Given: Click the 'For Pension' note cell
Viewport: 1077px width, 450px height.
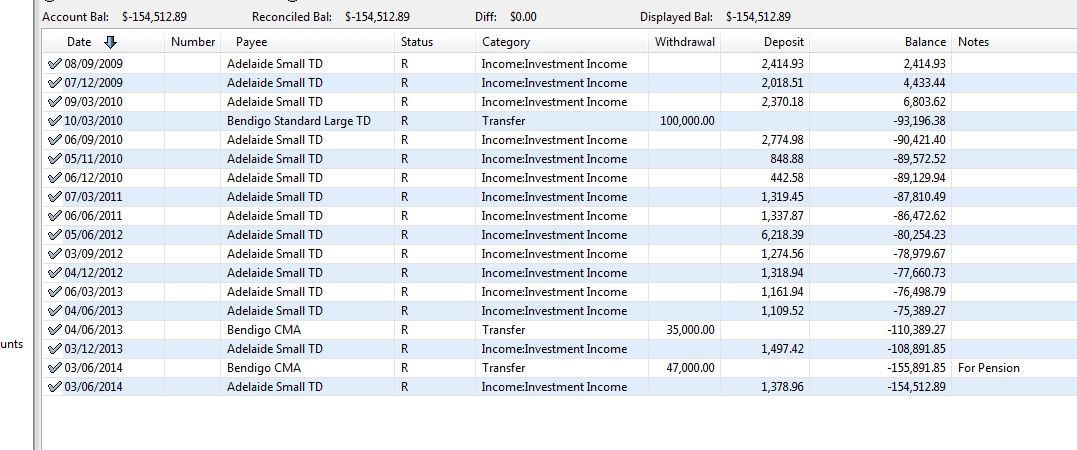Looking at the screenshot, I should pos(988,368).
